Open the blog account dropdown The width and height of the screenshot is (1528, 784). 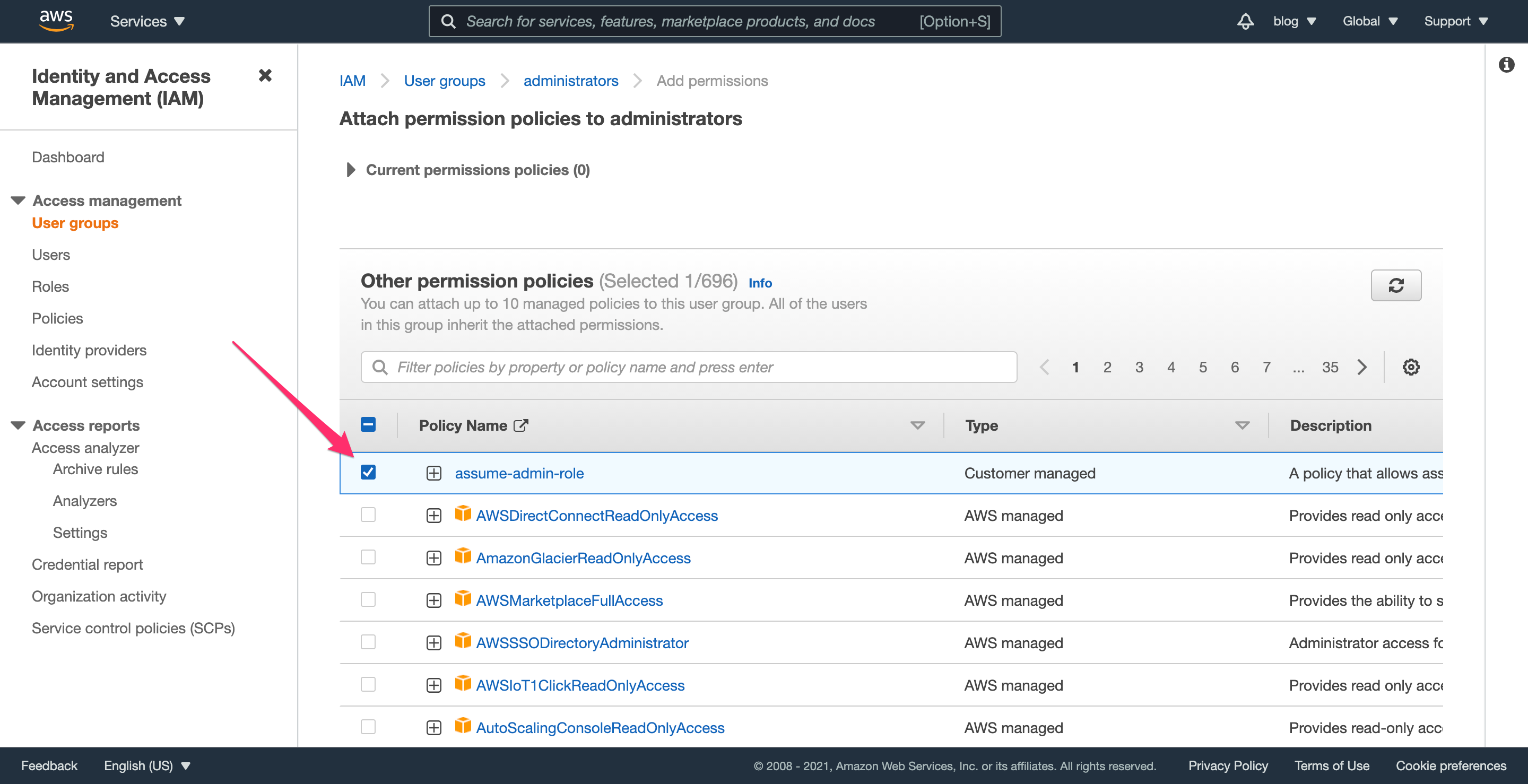[1295, 21]
